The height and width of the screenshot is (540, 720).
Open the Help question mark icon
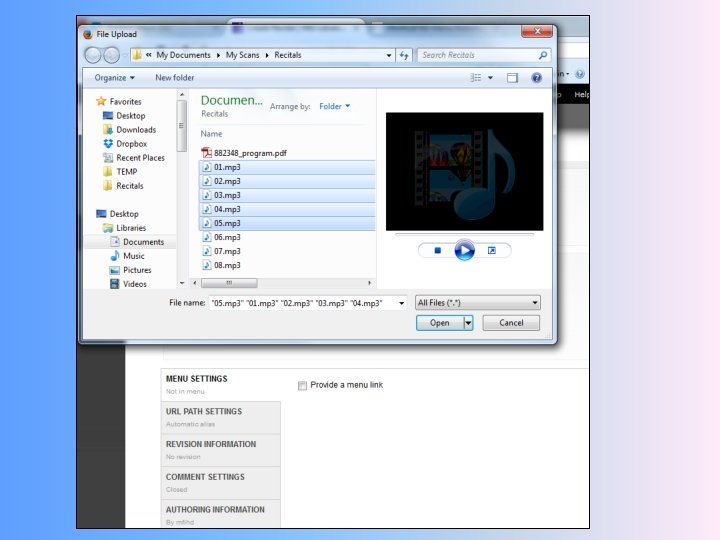[536, 78]
